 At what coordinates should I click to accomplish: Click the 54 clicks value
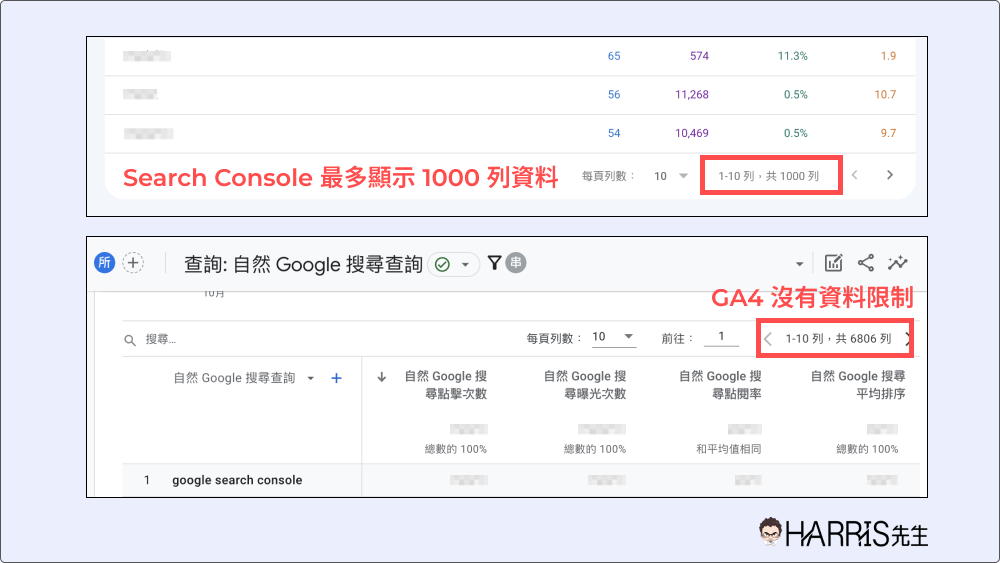pyautogui.click(x=614, y=133)
